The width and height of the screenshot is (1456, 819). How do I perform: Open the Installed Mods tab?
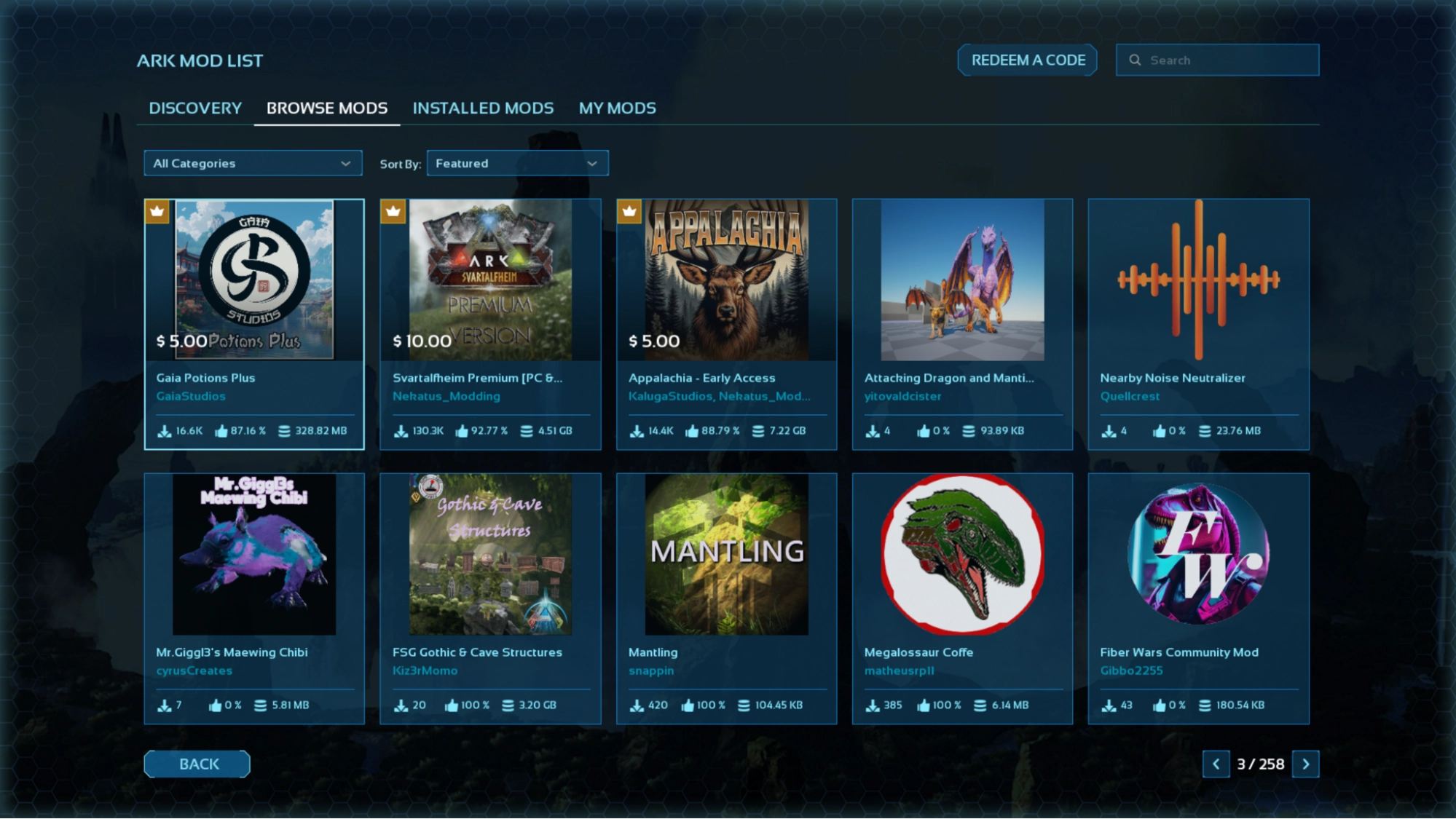(x=483, y=108)
